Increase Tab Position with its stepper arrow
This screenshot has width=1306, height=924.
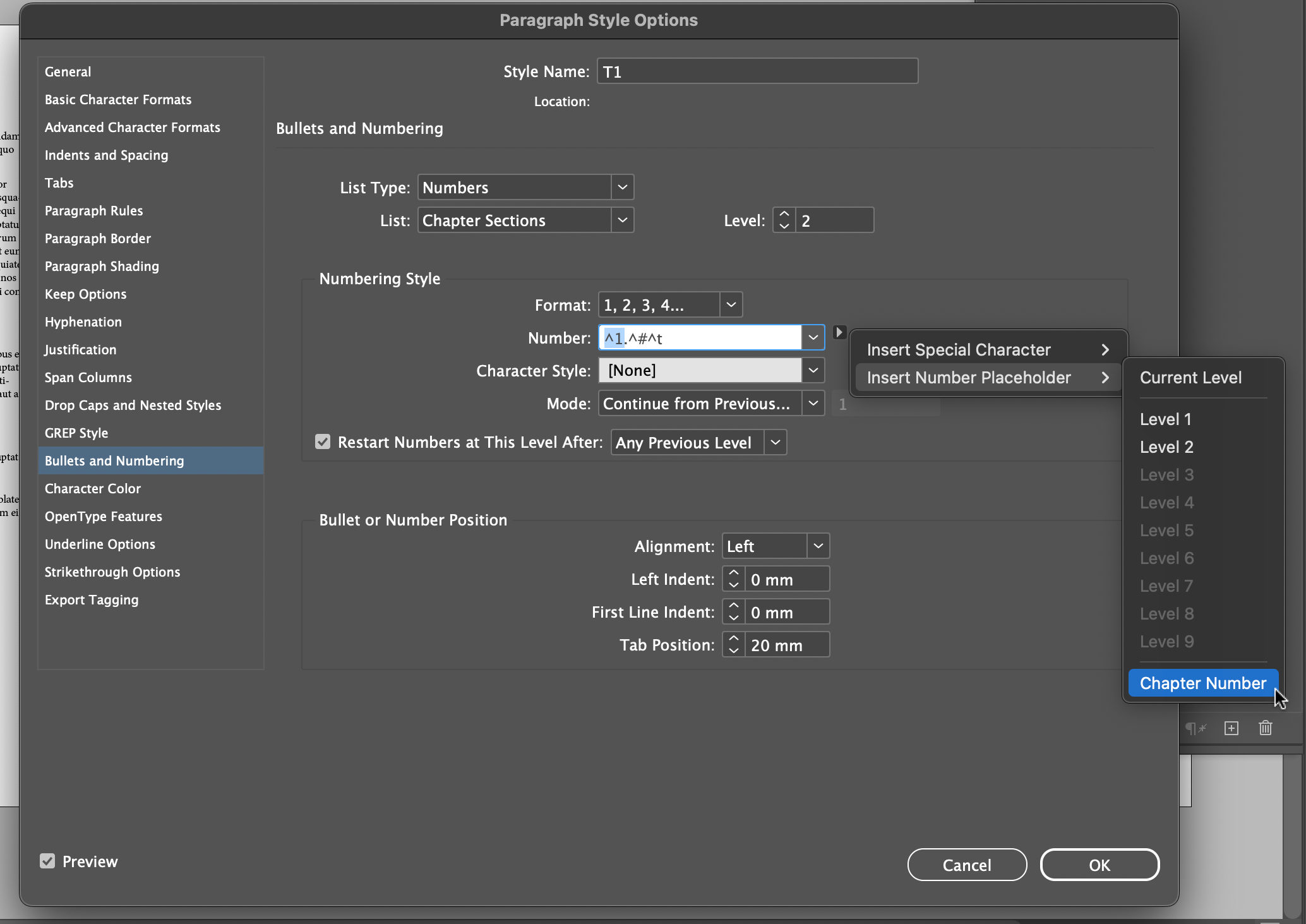[733, 639]
